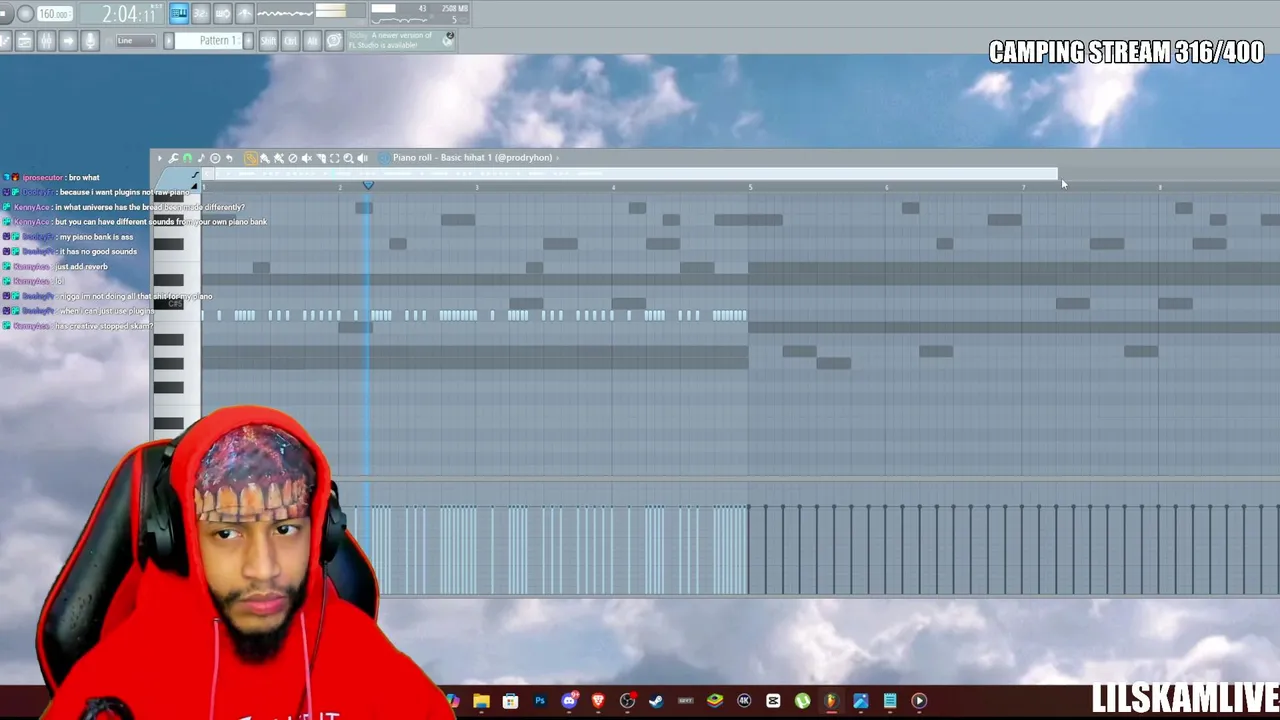Toggle typing keyboard to piano button
The height and width of the screenshot is (720, 1280).
pos(179,12)
